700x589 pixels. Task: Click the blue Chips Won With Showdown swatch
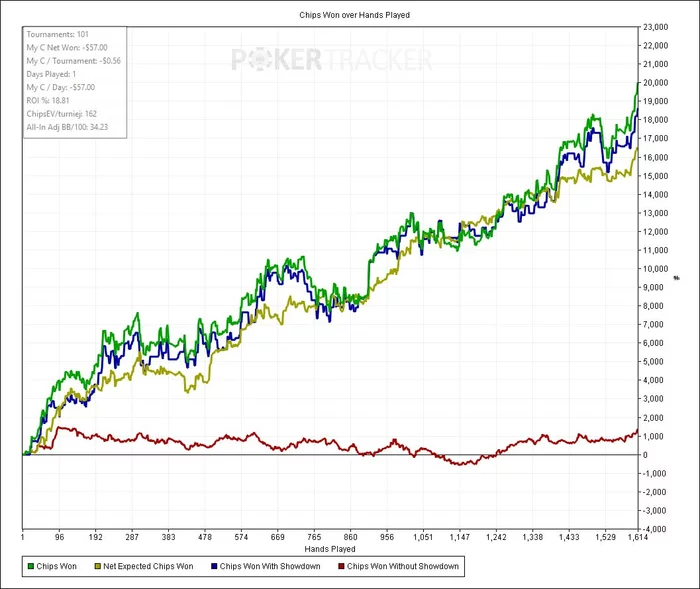(x=214, y=566)
